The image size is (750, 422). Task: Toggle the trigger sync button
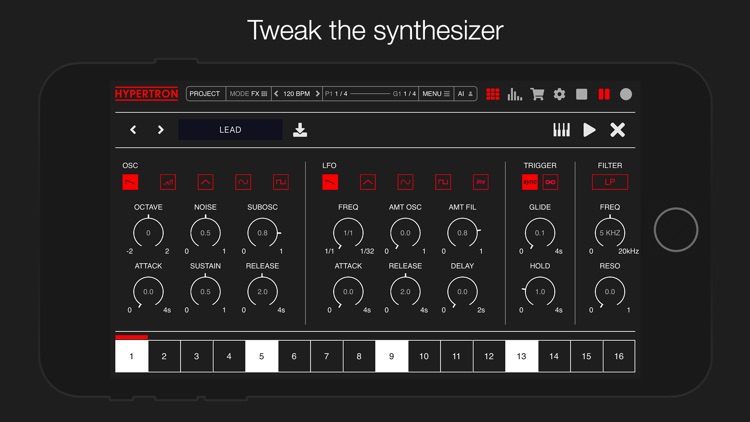pyautogui.click(x=529, y=182)
